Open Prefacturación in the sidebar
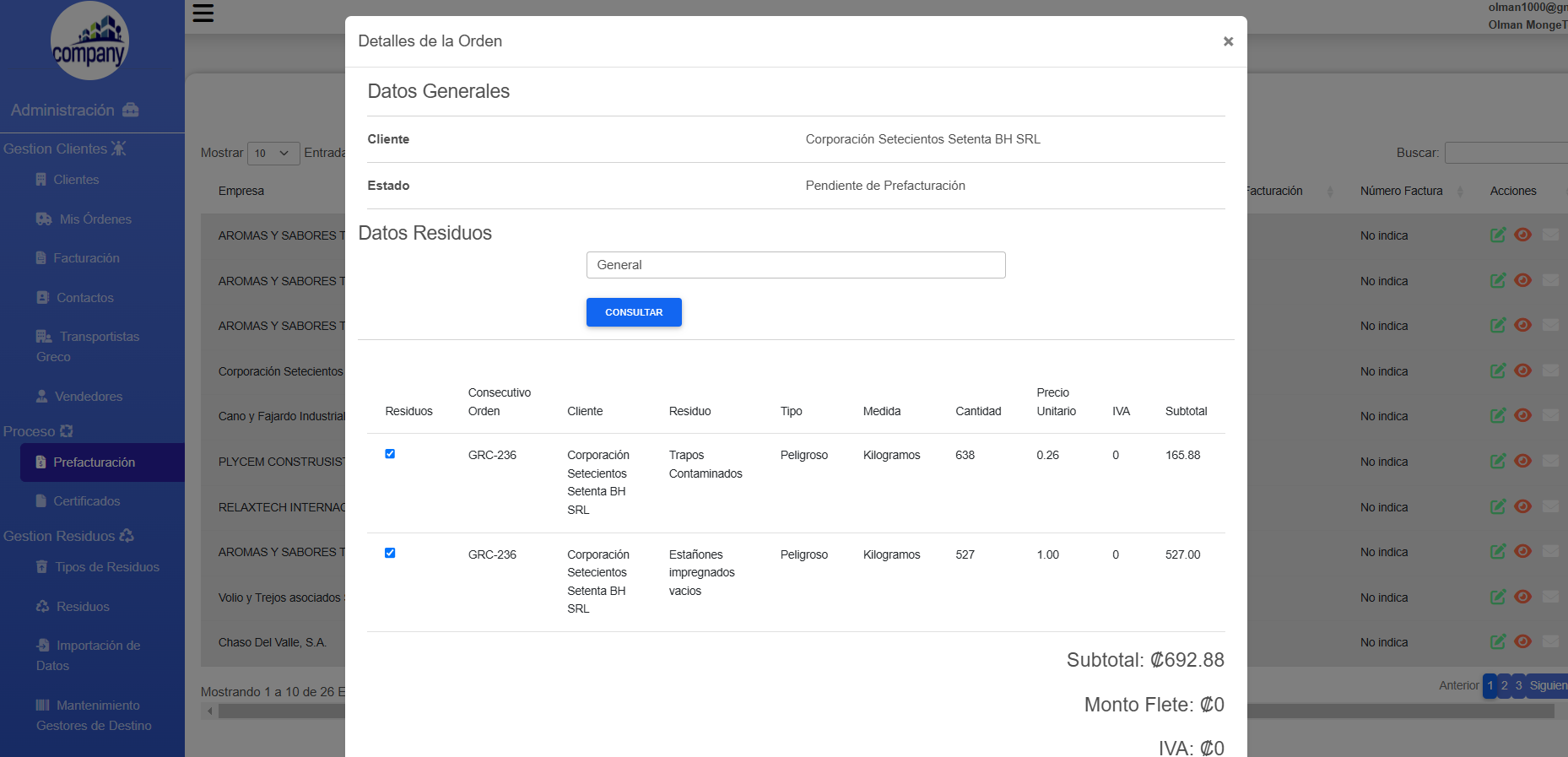1568x757 pixels. click(94, 462)
